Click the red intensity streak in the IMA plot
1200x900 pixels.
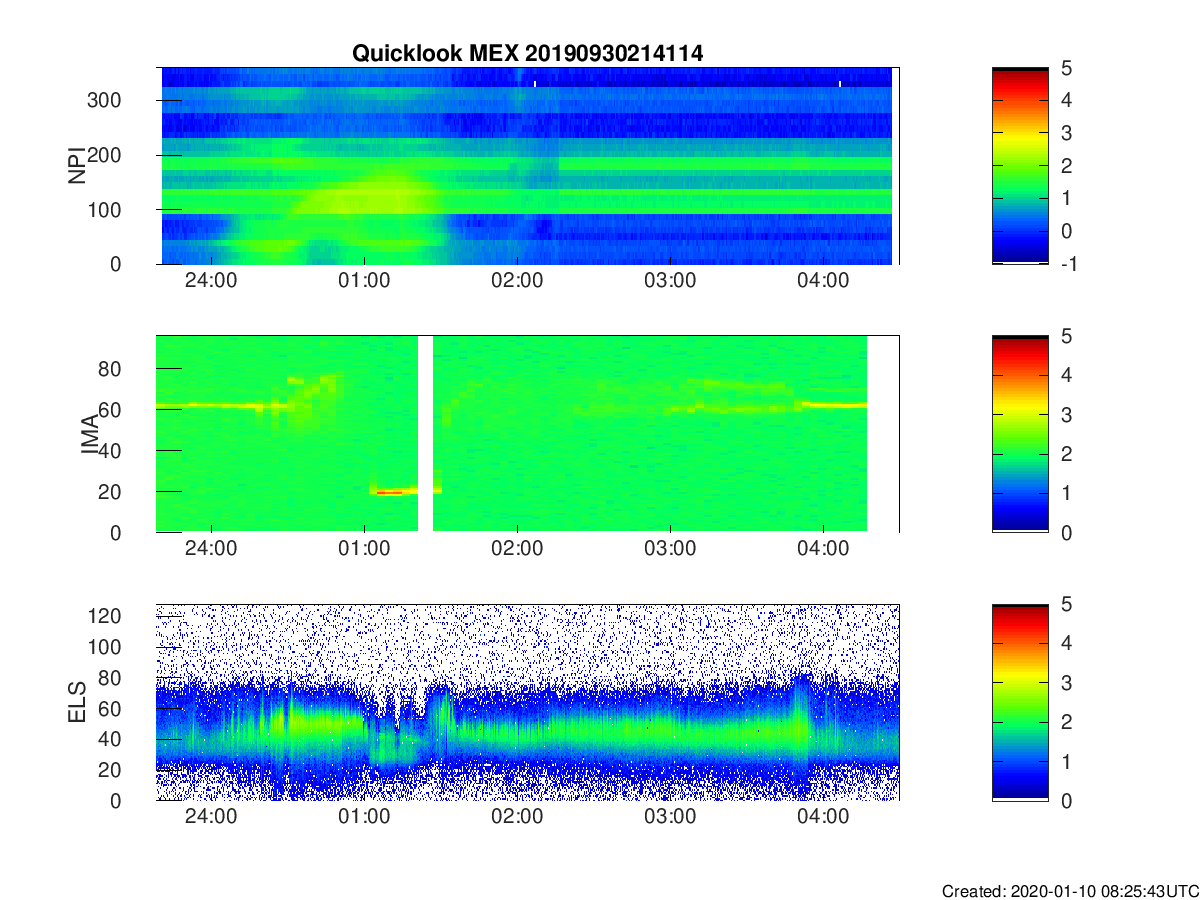click(x=389, y=492)
